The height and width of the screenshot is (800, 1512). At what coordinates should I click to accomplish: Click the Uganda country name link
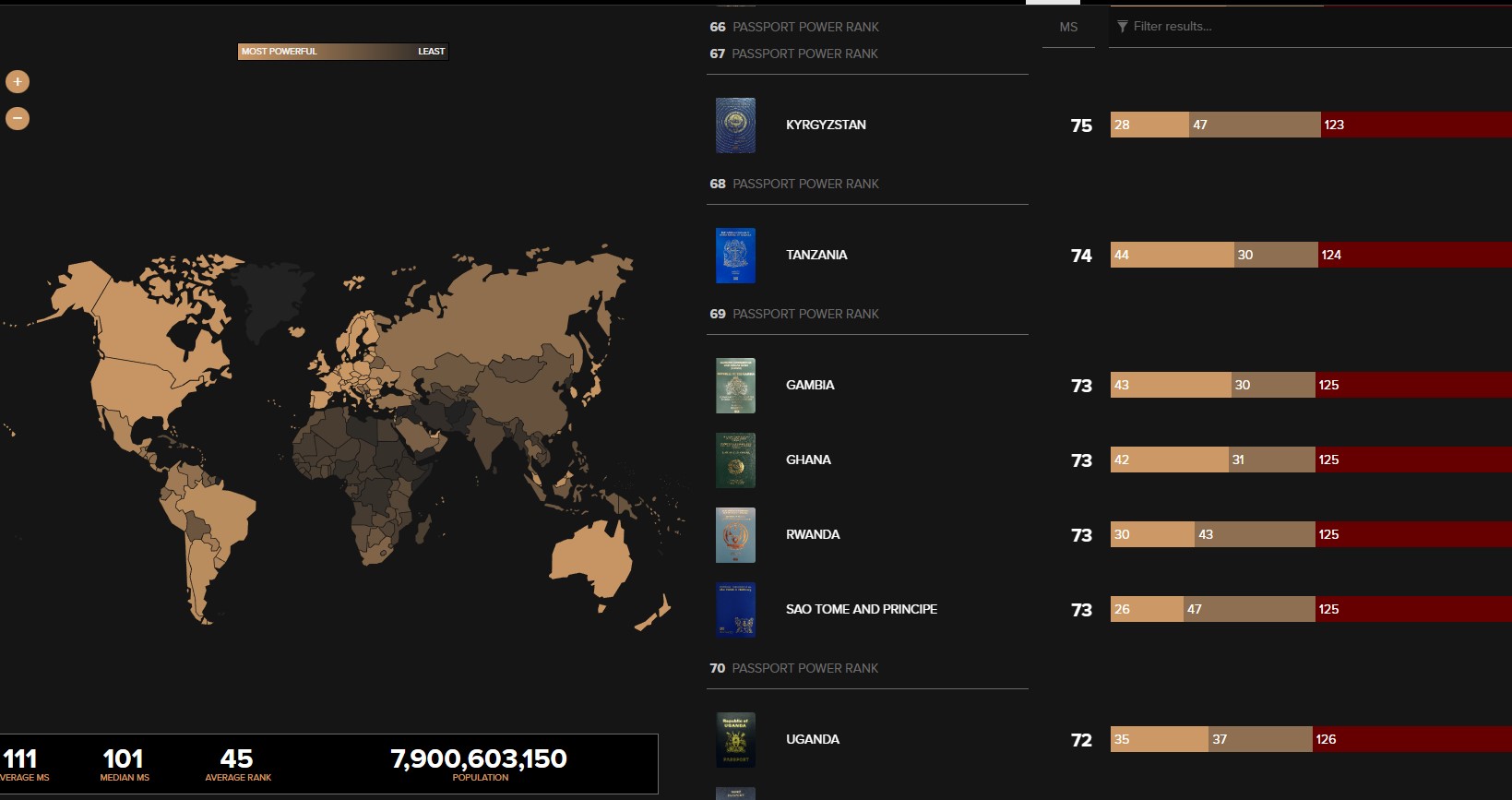[812, 740]
